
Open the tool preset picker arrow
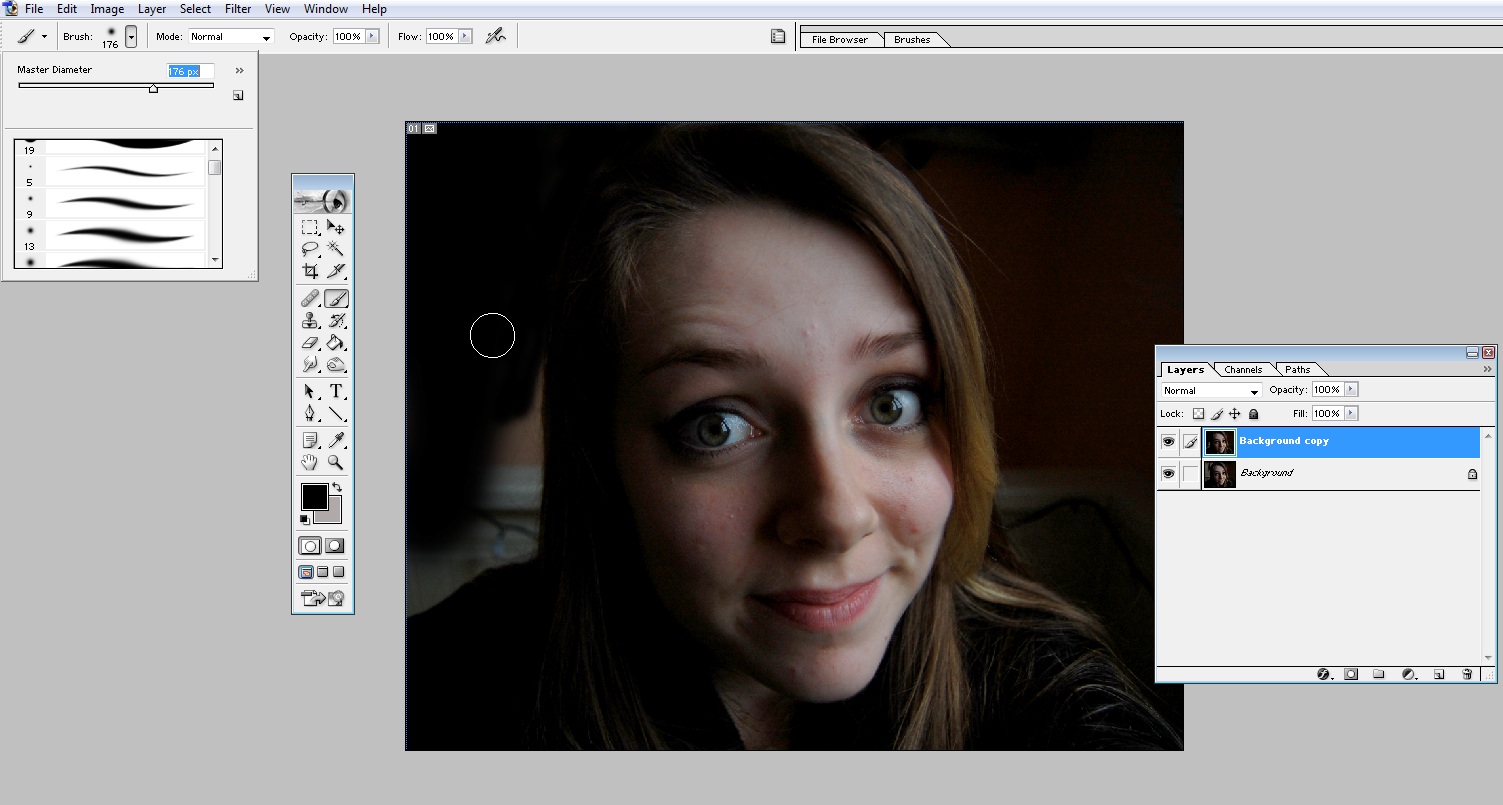coord(44,36)
